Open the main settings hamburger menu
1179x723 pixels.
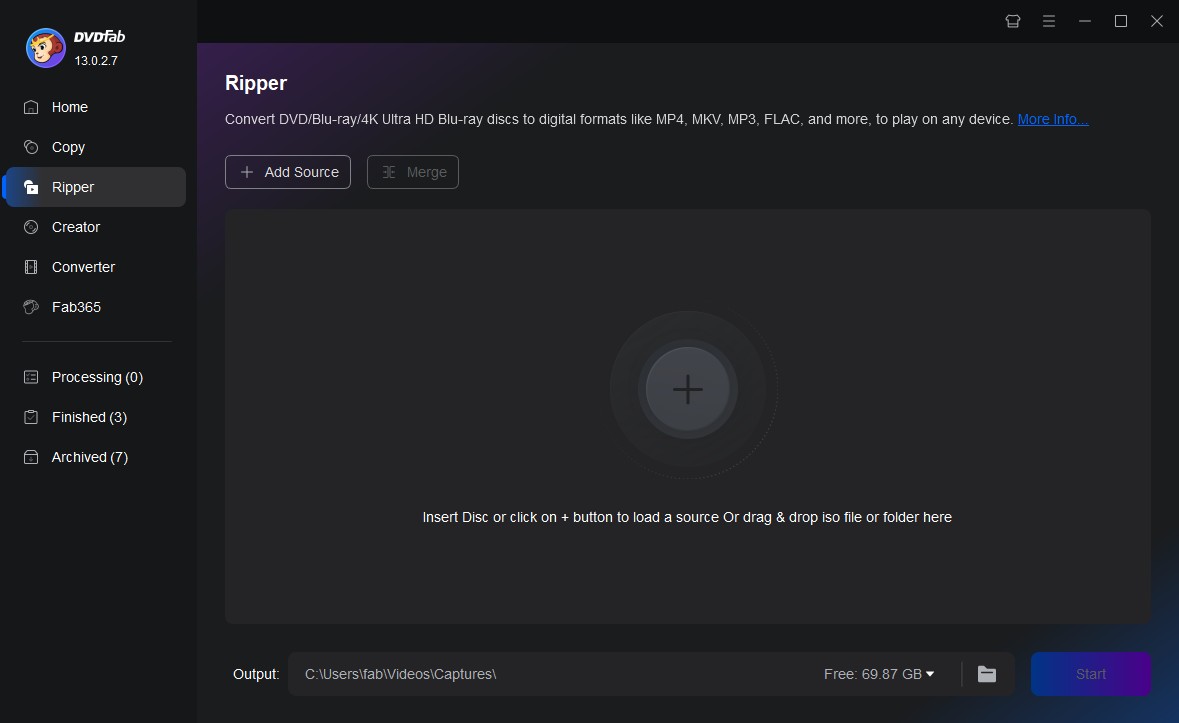point(1049,21)
